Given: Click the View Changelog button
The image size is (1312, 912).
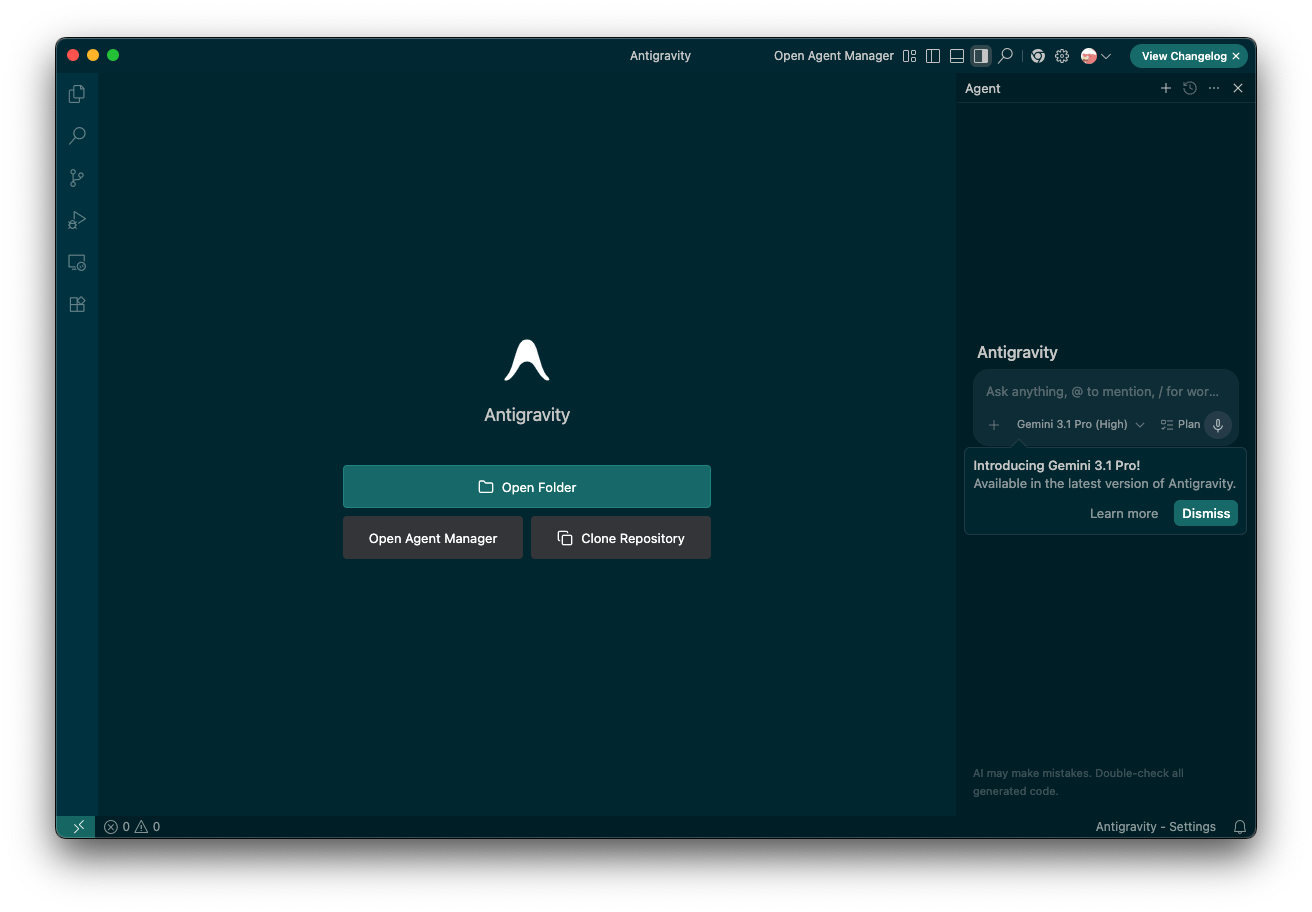Looking at the screenshot, I should 1183,56.
